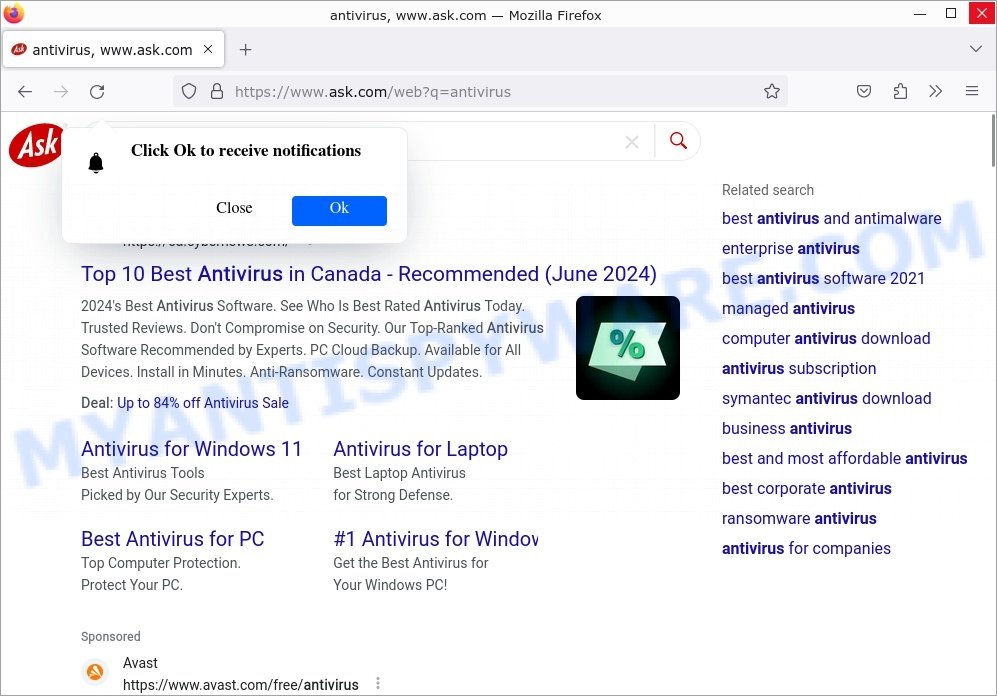
Task: View site security via the padlock icon
Action: tap(217, 92)
